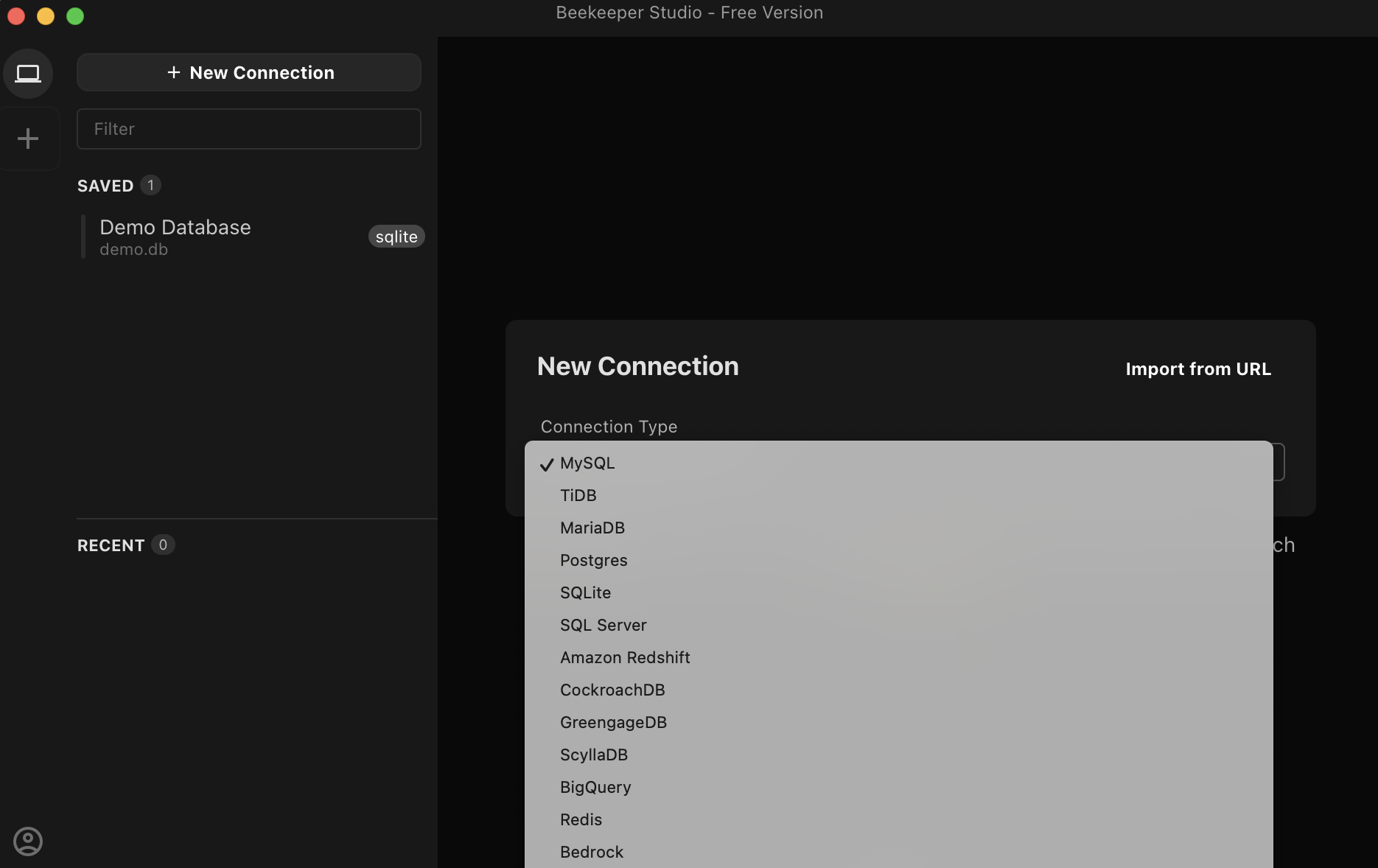Screen dimensions: 1378x868
Task: Click the Filter input field
Action: pyautogui.click(x=249, y=129)
